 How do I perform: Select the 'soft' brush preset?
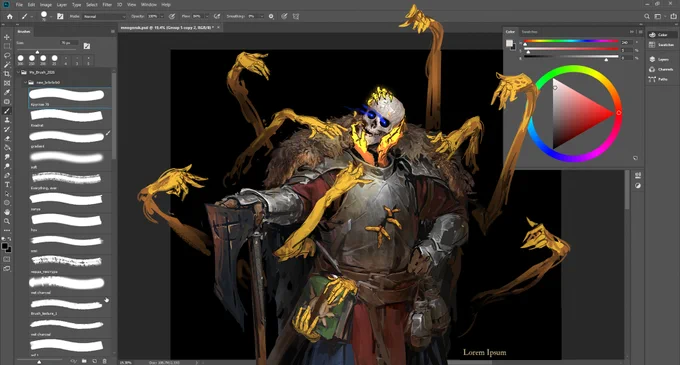coord(69,160)
